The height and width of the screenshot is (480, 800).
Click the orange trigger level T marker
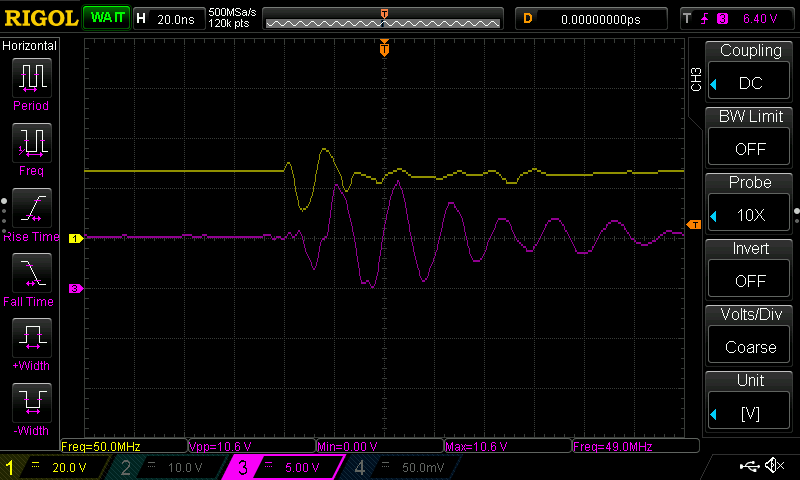click(x=694, y=224)
